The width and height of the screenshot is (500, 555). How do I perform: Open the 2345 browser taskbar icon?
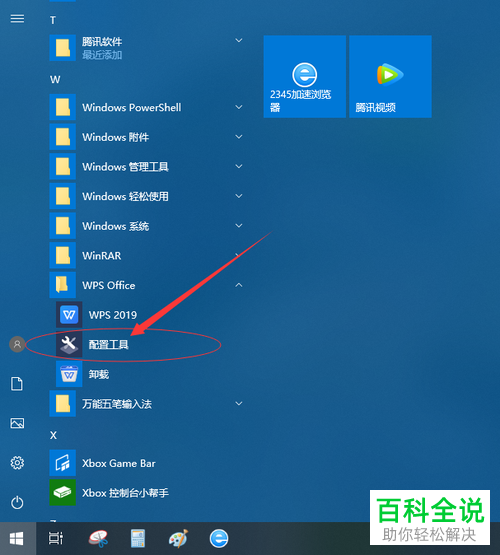point(219,538)
